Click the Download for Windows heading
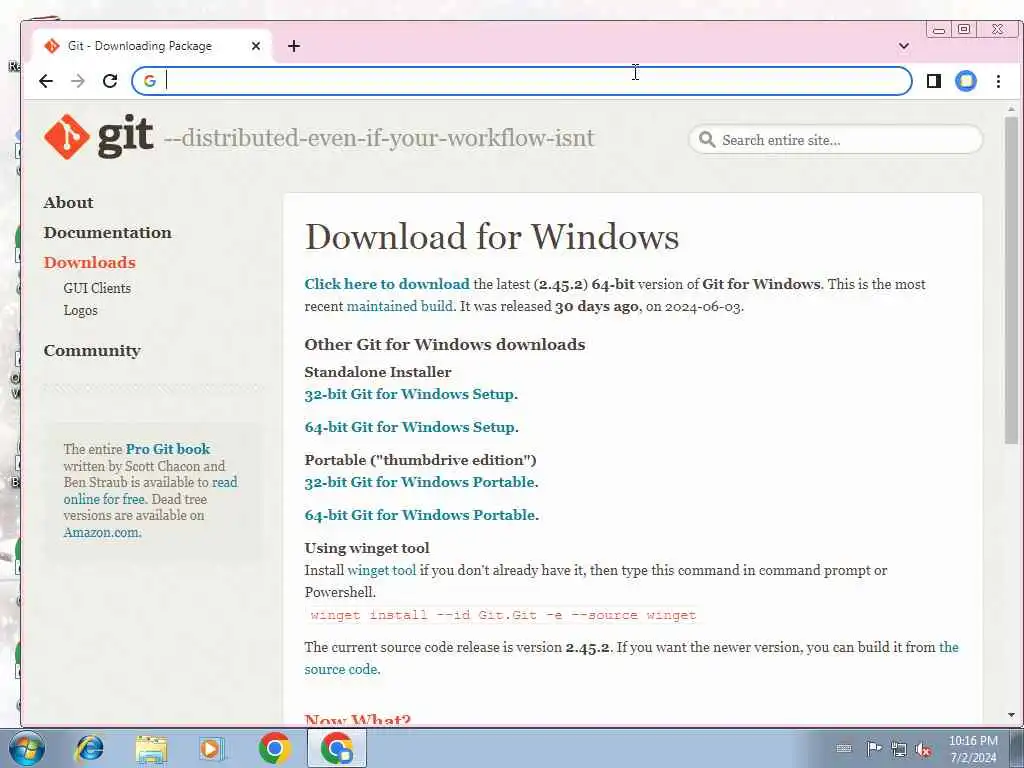This screenshot has width=1024, height=768. pos(492,236)
